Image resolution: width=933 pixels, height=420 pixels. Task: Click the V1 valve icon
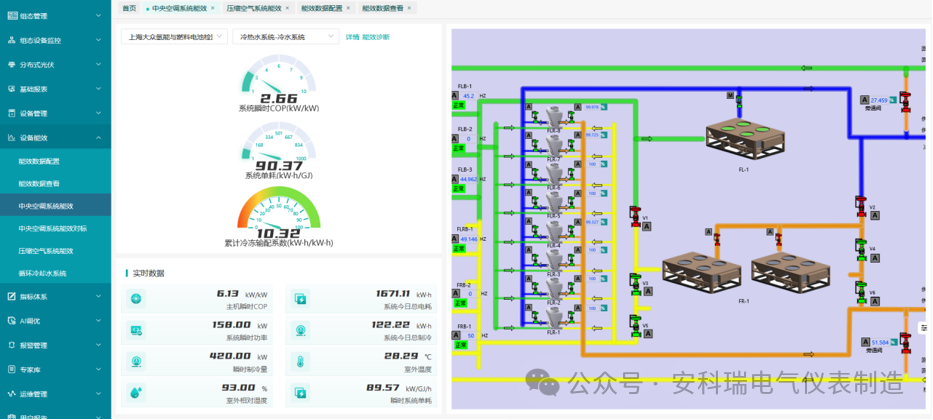[634, 216]
